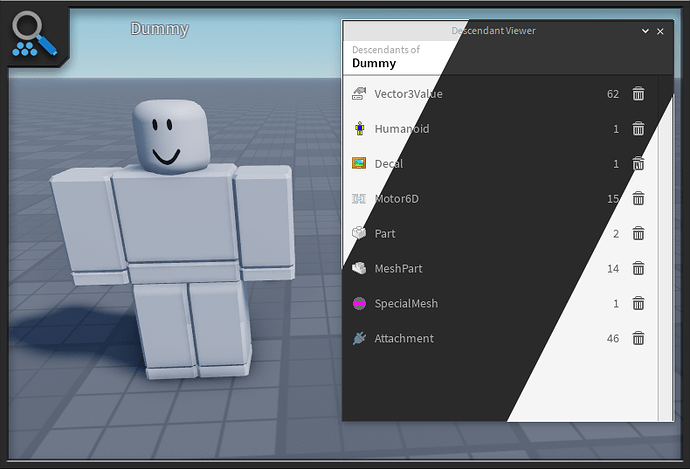
Task: Delete all Vector3Value descendants with trash icon
Action: click(x=638, y=94)
